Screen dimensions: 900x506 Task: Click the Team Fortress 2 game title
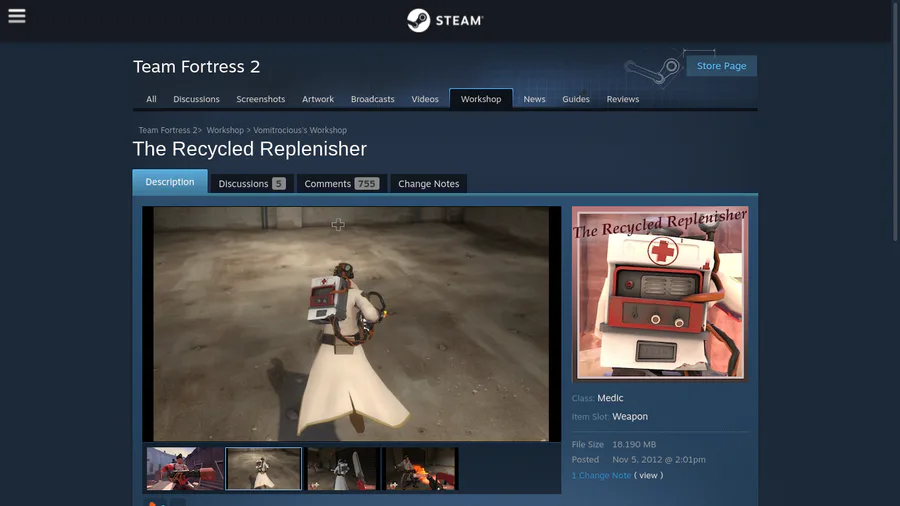point(196,67)
